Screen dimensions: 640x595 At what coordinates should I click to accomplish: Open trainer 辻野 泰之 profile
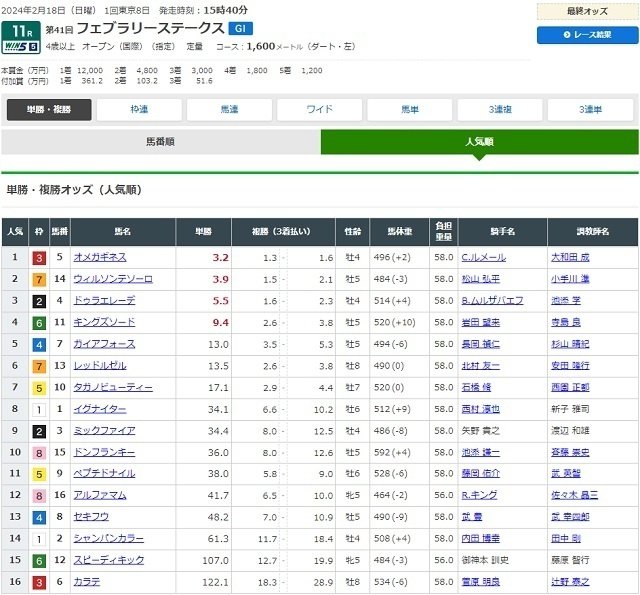coord(571,582)
